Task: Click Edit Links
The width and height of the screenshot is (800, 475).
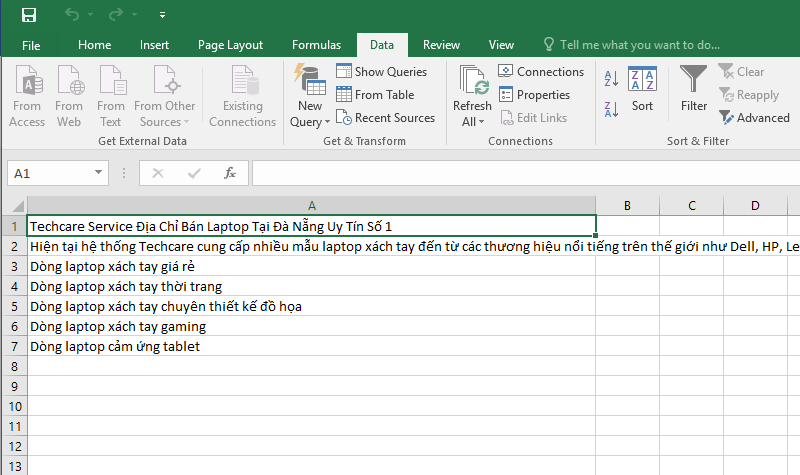Action: 534,118
